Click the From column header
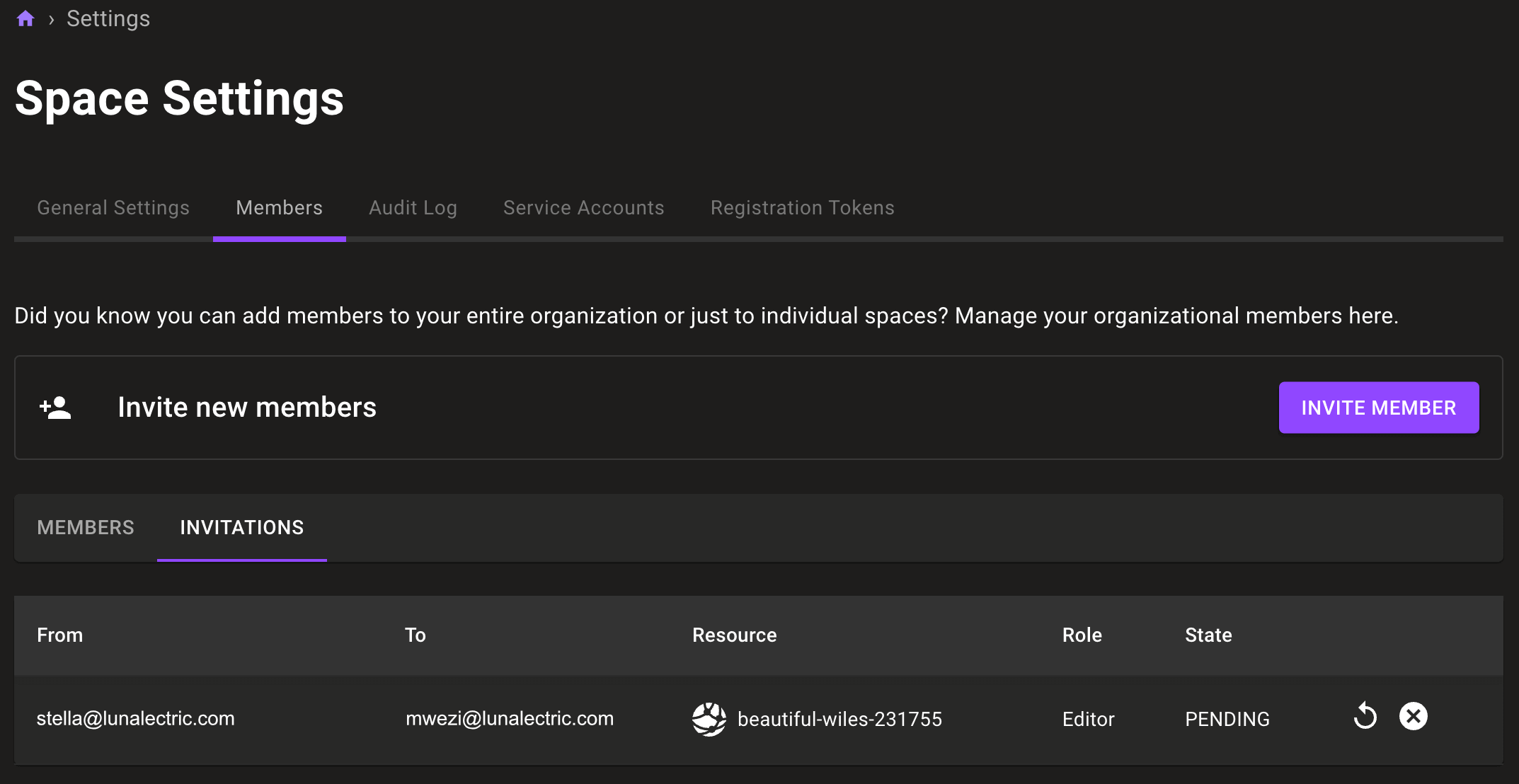This screenshot has width=1519, height=784. (x=60, y=635)
